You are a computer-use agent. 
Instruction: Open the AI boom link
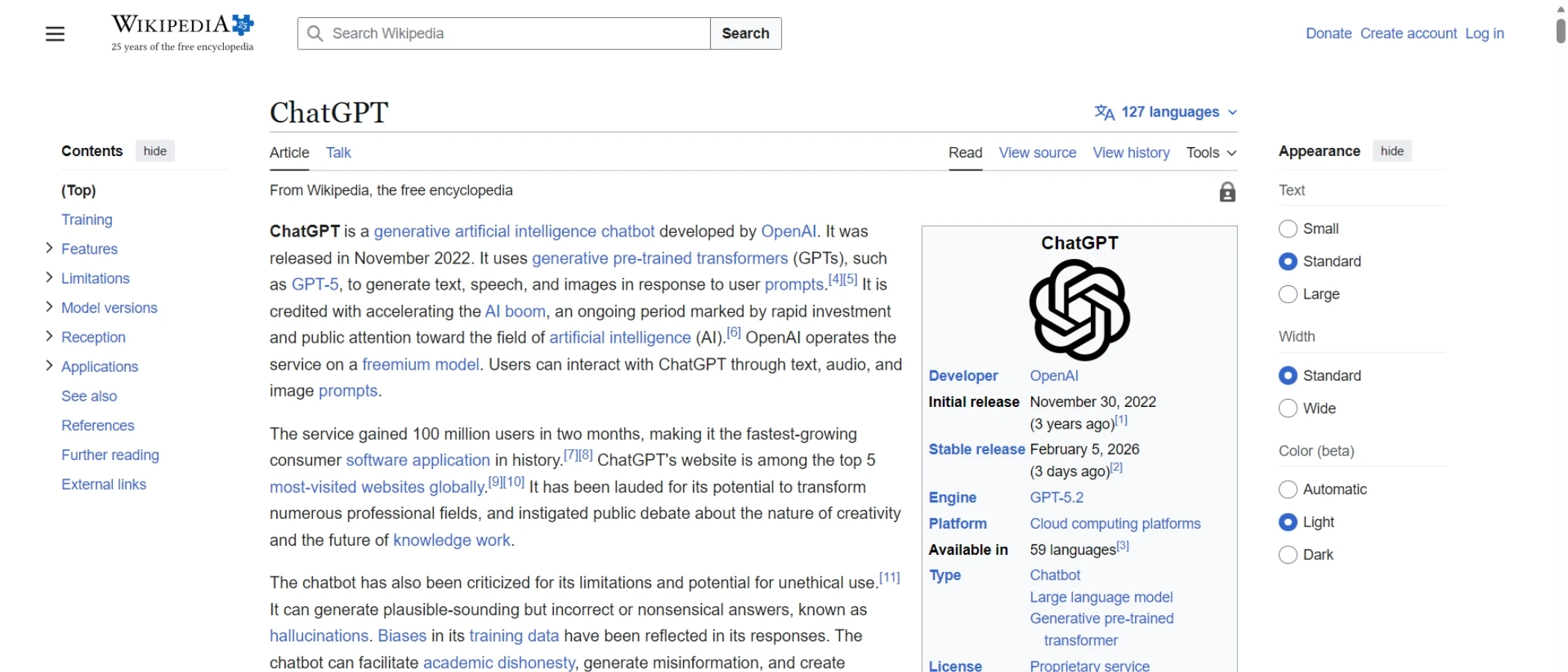tap(515, 311)
